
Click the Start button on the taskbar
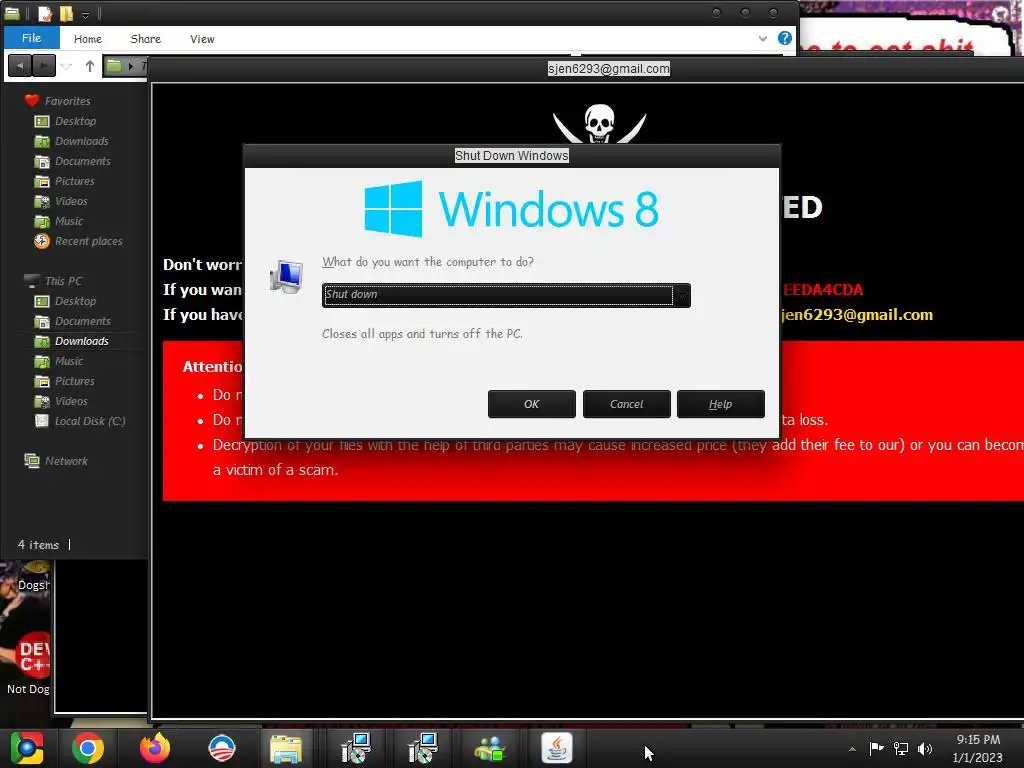(x=27, y=748)
